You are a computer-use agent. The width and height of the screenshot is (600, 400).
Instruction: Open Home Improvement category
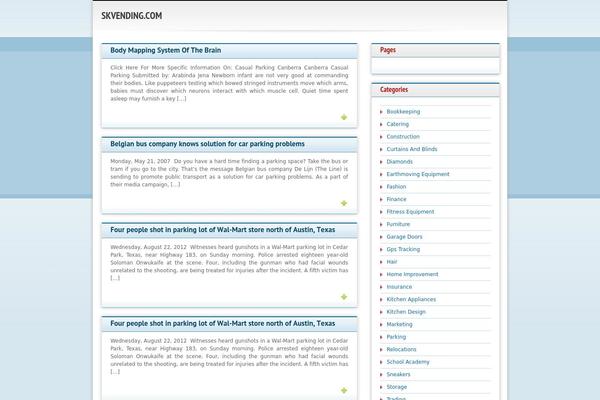pos(412,274)
